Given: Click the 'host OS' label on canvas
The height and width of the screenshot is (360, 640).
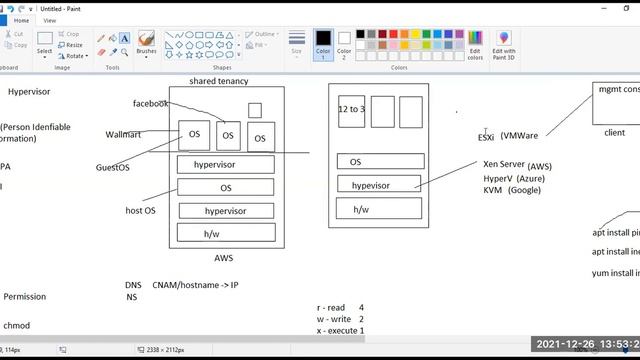Looking at the screenshot, I should click(x=140, y=211).
